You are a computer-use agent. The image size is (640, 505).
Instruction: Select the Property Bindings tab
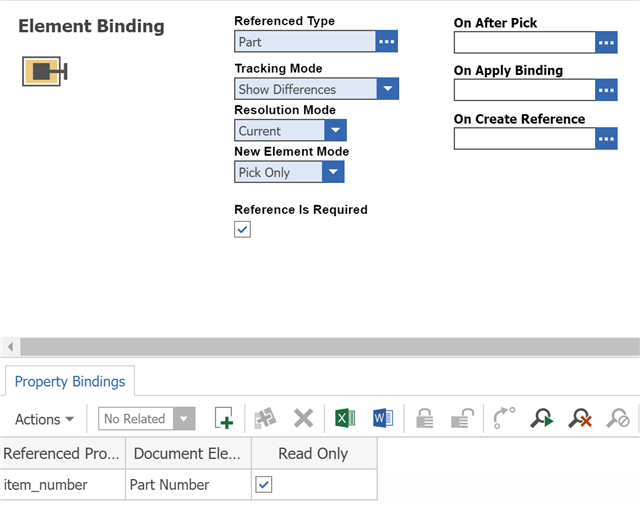point(70,381)
